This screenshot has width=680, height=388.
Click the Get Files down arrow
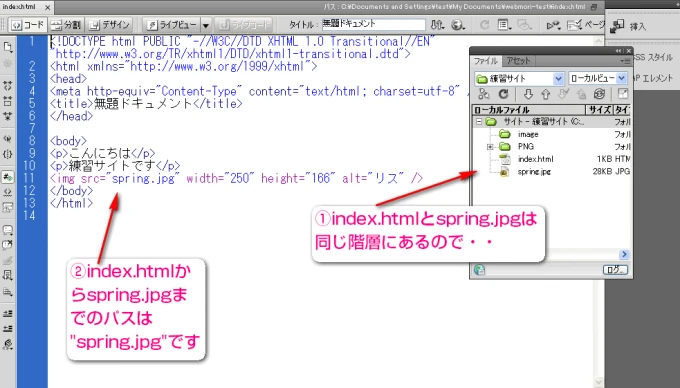tap(528, 94)
